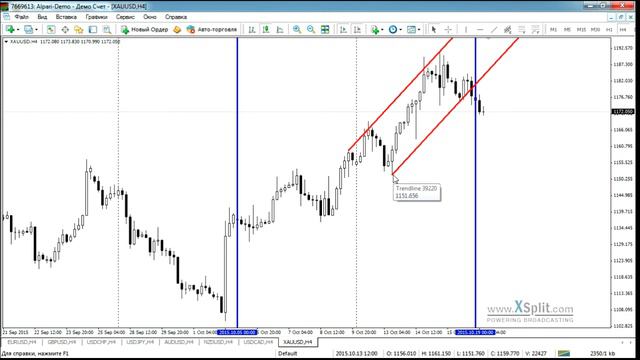The image size is (640, 360).
Task: Open the Окно menu
Action: 150,17
